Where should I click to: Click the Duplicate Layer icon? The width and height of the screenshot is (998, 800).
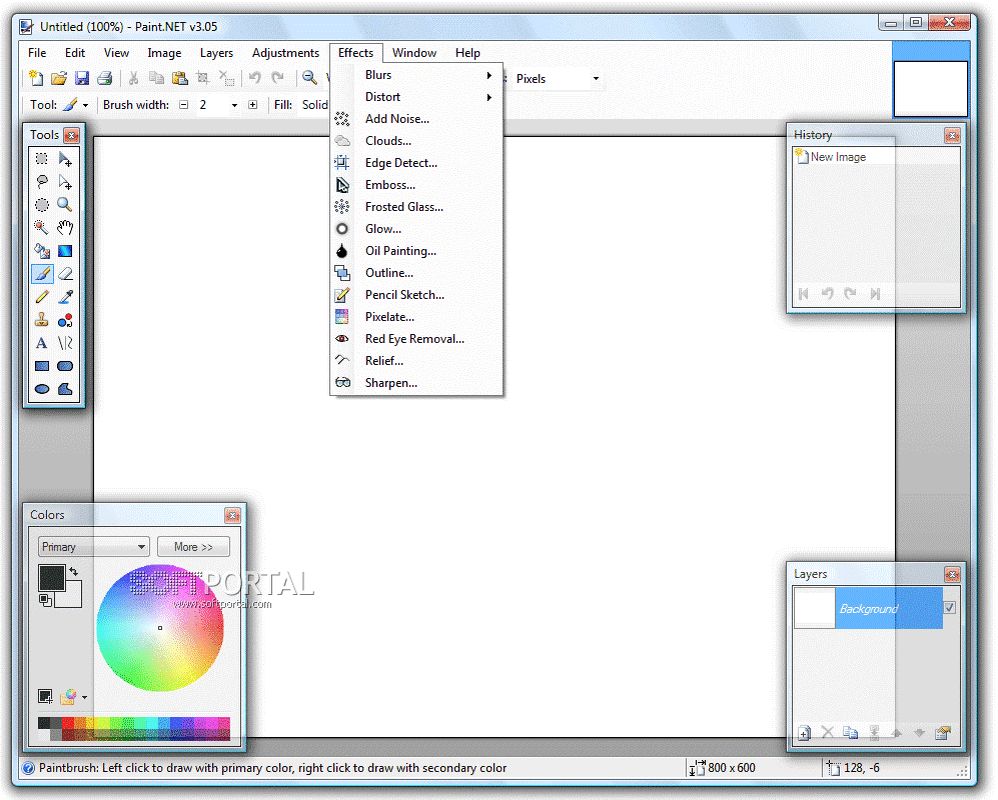click(x=850, y=733)
